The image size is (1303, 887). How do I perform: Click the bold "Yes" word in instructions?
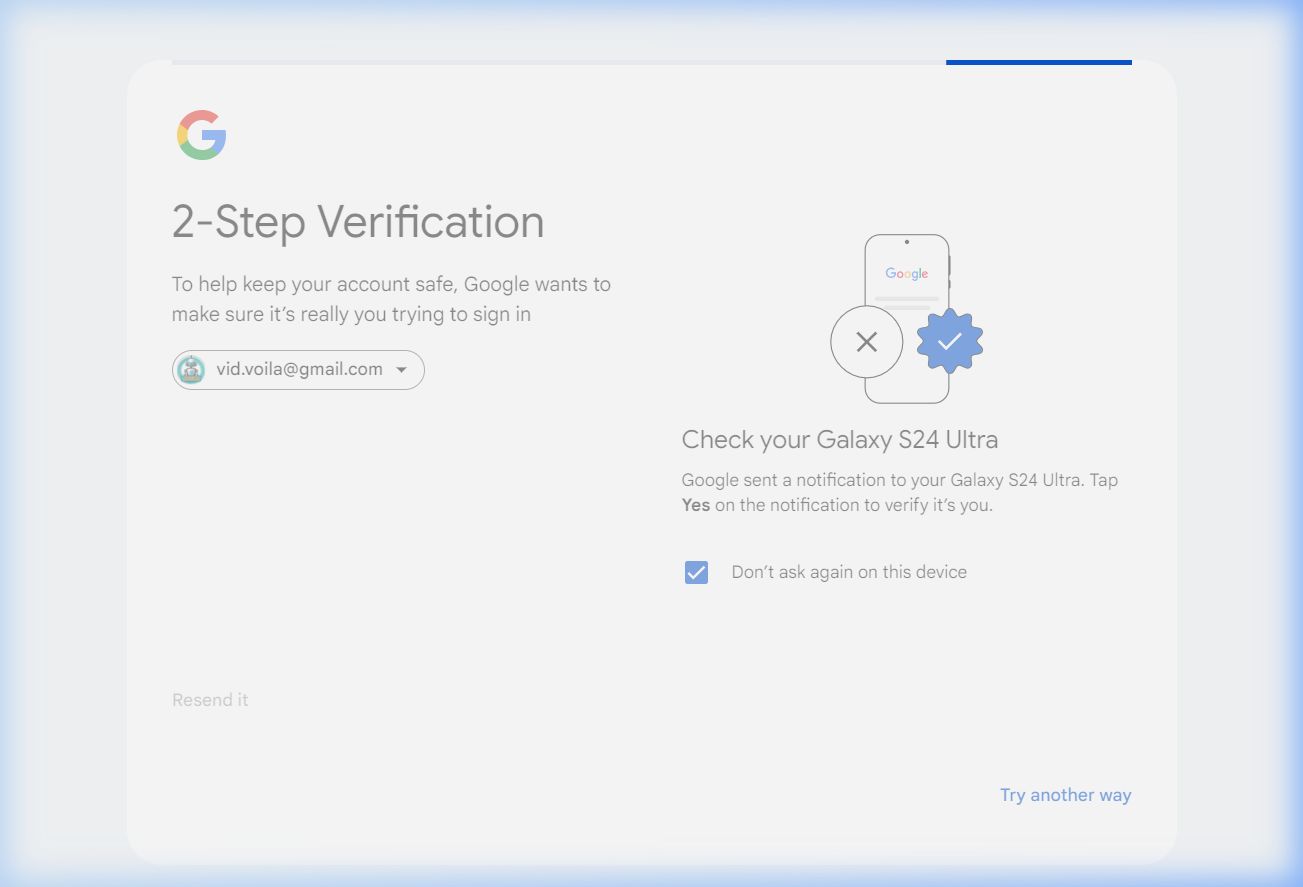click(x=695, y=505)
